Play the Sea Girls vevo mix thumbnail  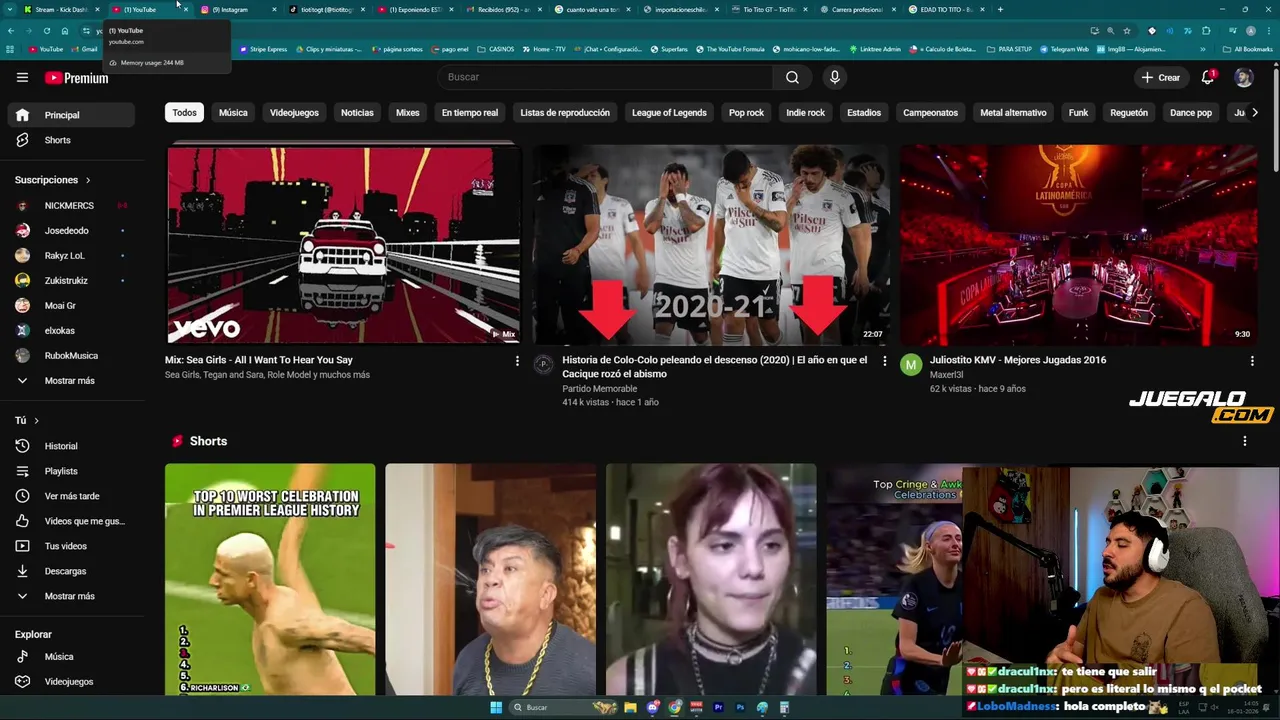(x=343, y=245)
